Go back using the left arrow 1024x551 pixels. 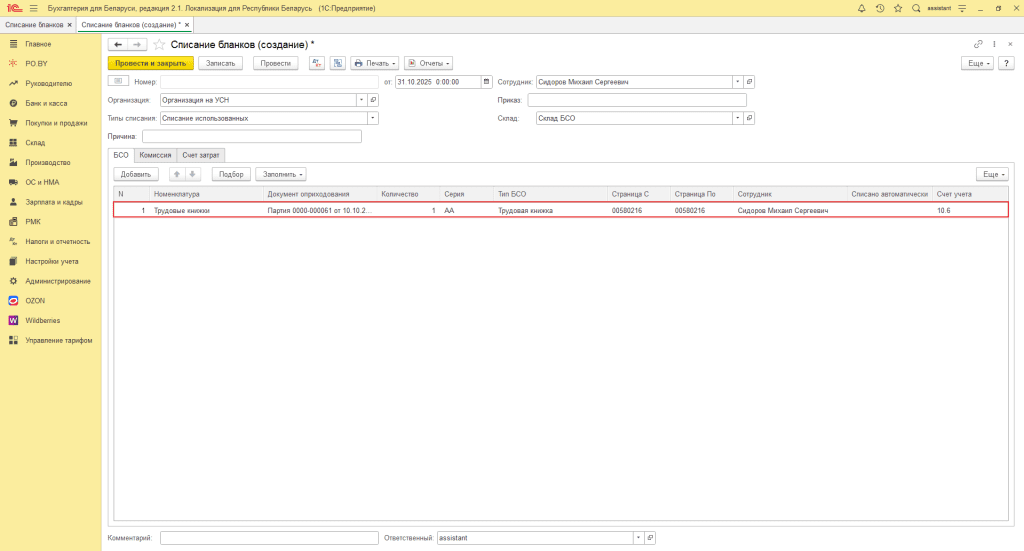tap(117, 45)
